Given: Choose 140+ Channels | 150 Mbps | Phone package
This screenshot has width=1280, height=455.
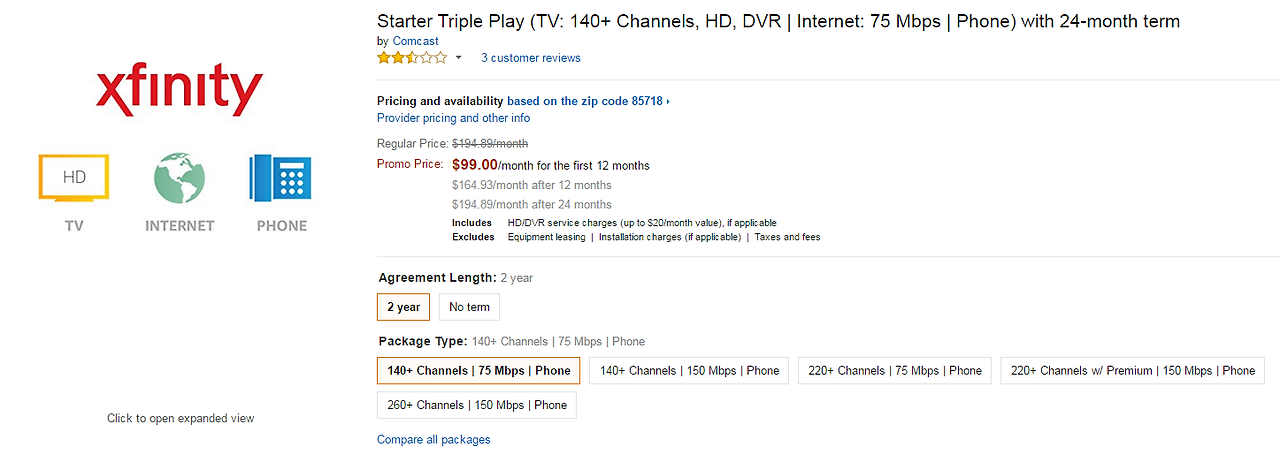Looking at the screenshot, I should 689,371.
